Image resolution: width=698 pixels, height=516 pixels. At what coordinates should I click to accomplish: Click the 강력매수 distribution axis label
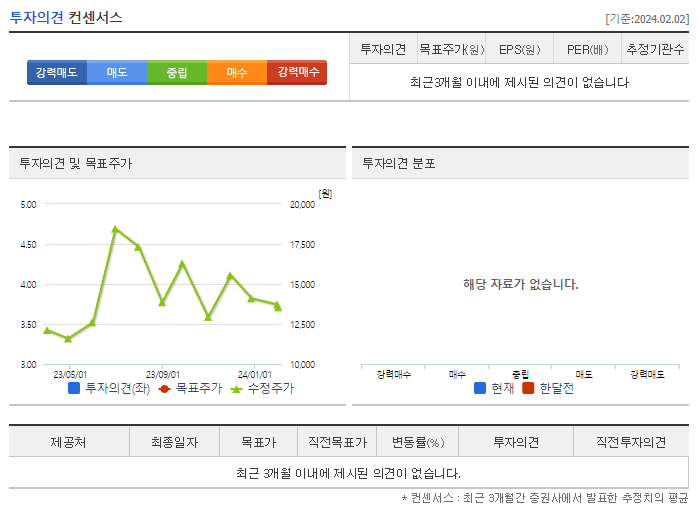click(394, 374)
